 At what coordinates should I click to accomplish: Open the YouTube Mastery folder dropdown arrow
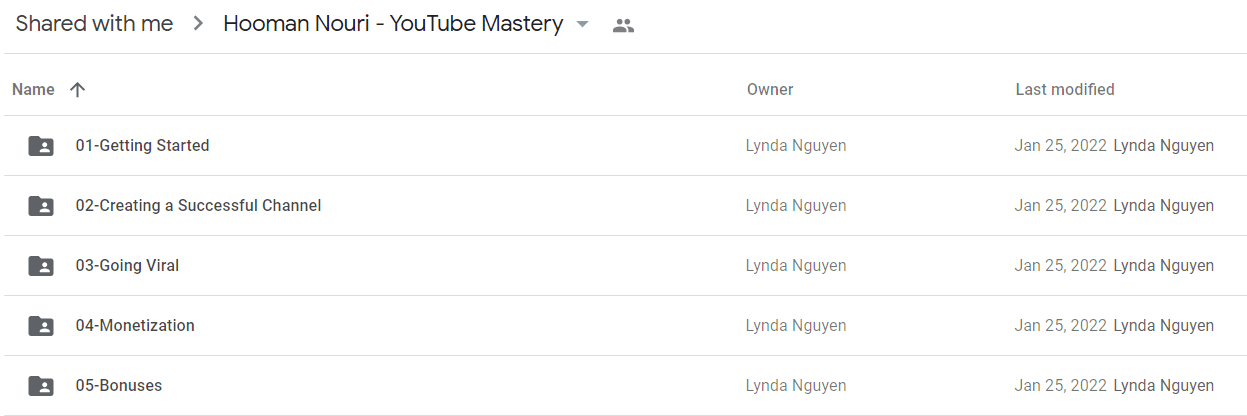coord(583,24)
